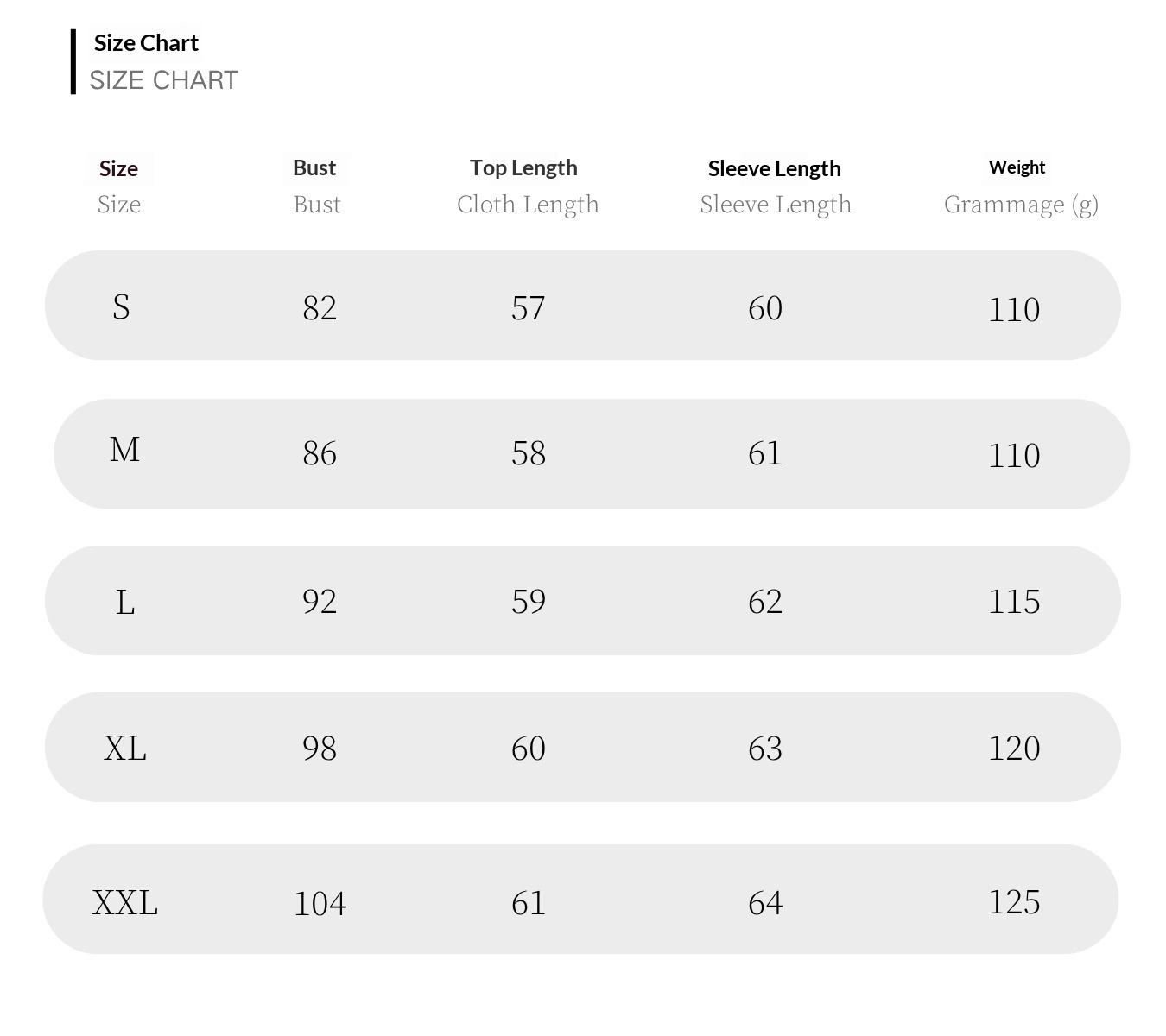
Task: Click the bold Weight column header
Action: 1017,167
